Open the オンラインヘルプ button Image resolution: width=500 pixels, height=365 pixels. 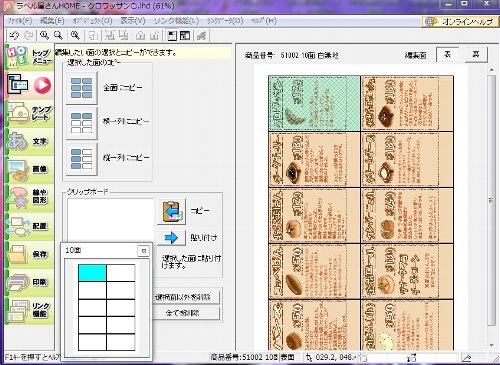(x=459, y=22)
